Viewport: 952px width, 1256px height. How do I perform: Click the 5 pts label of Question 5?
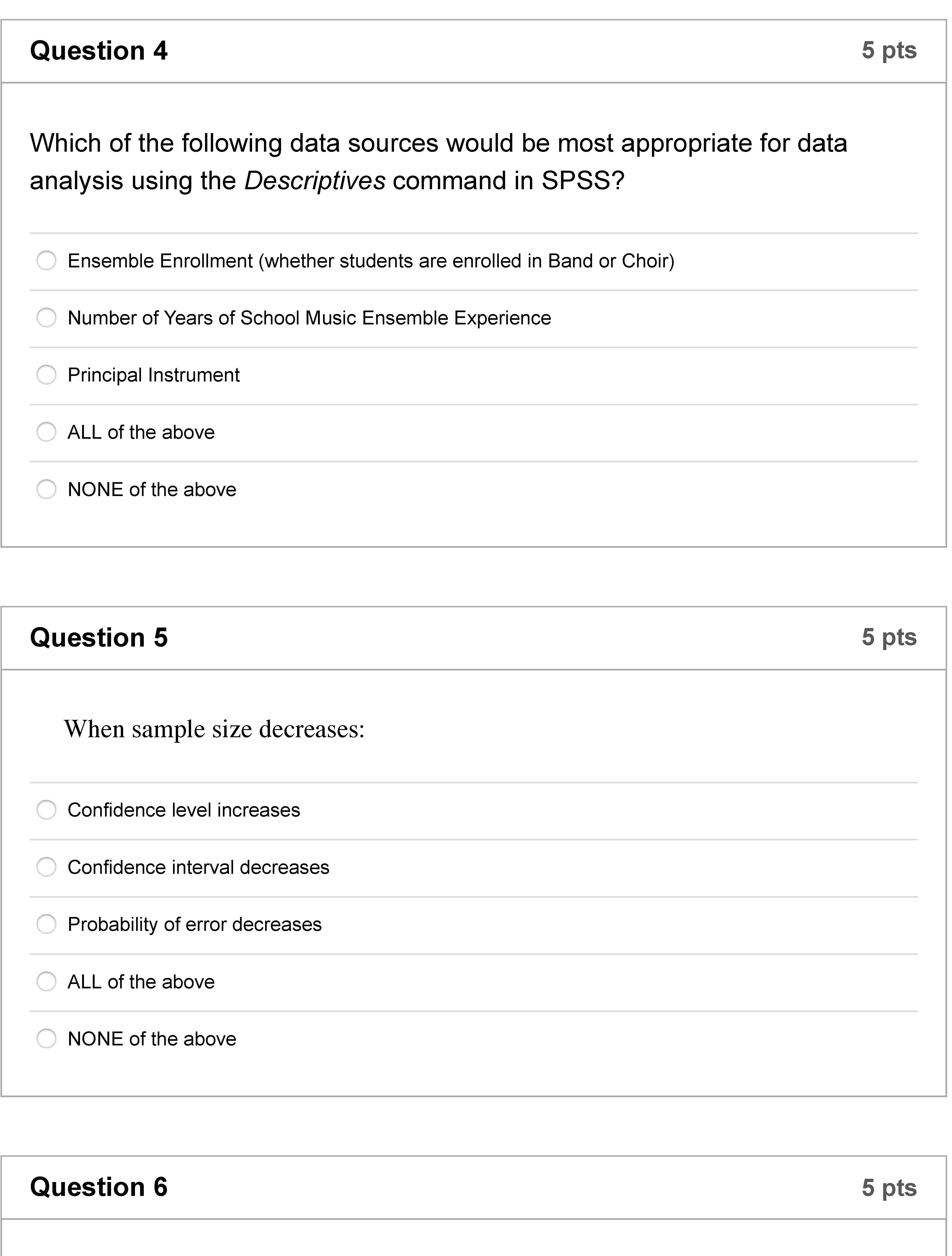888,637
